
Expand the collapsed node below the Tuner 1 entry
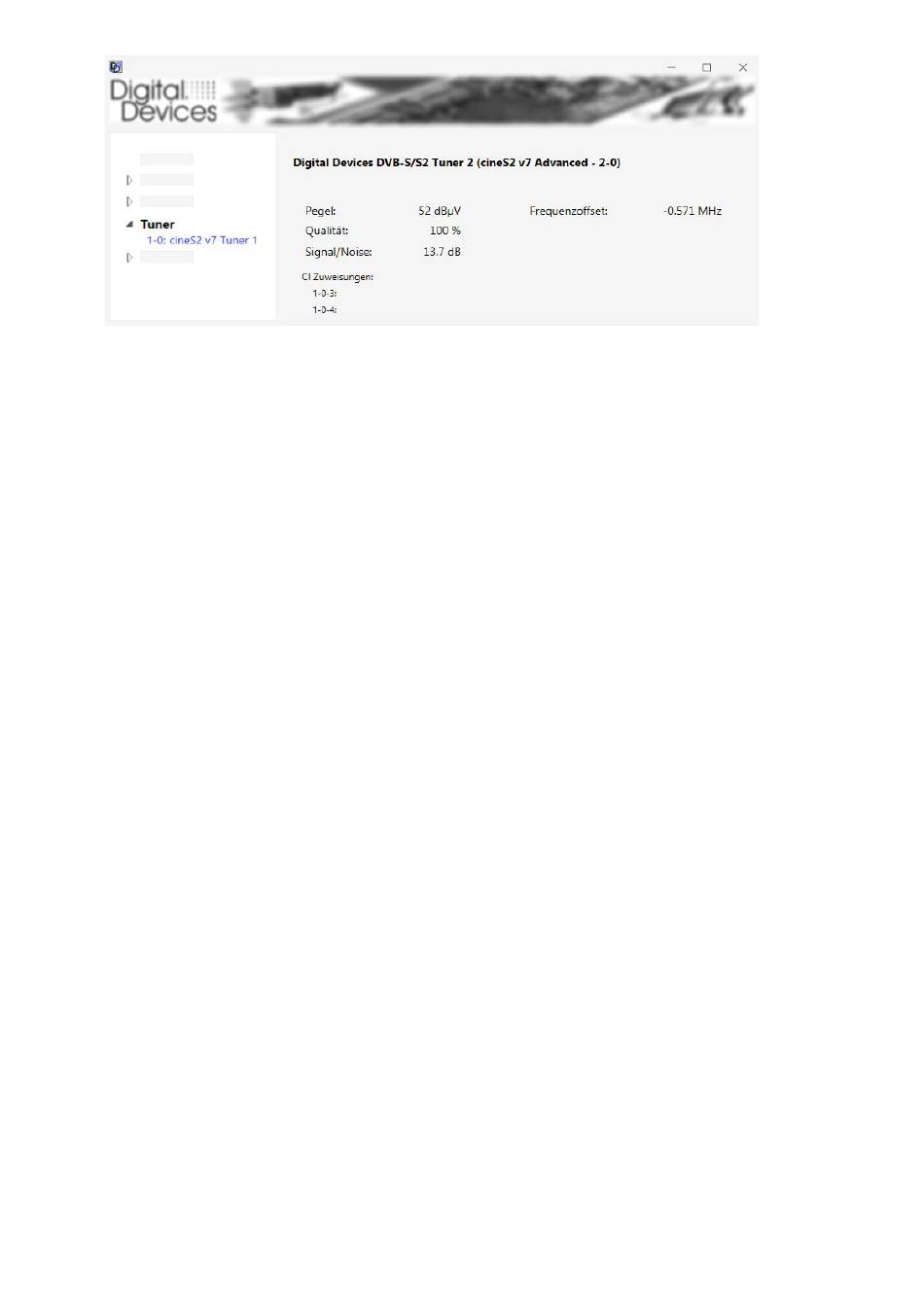tap(129, 258)
